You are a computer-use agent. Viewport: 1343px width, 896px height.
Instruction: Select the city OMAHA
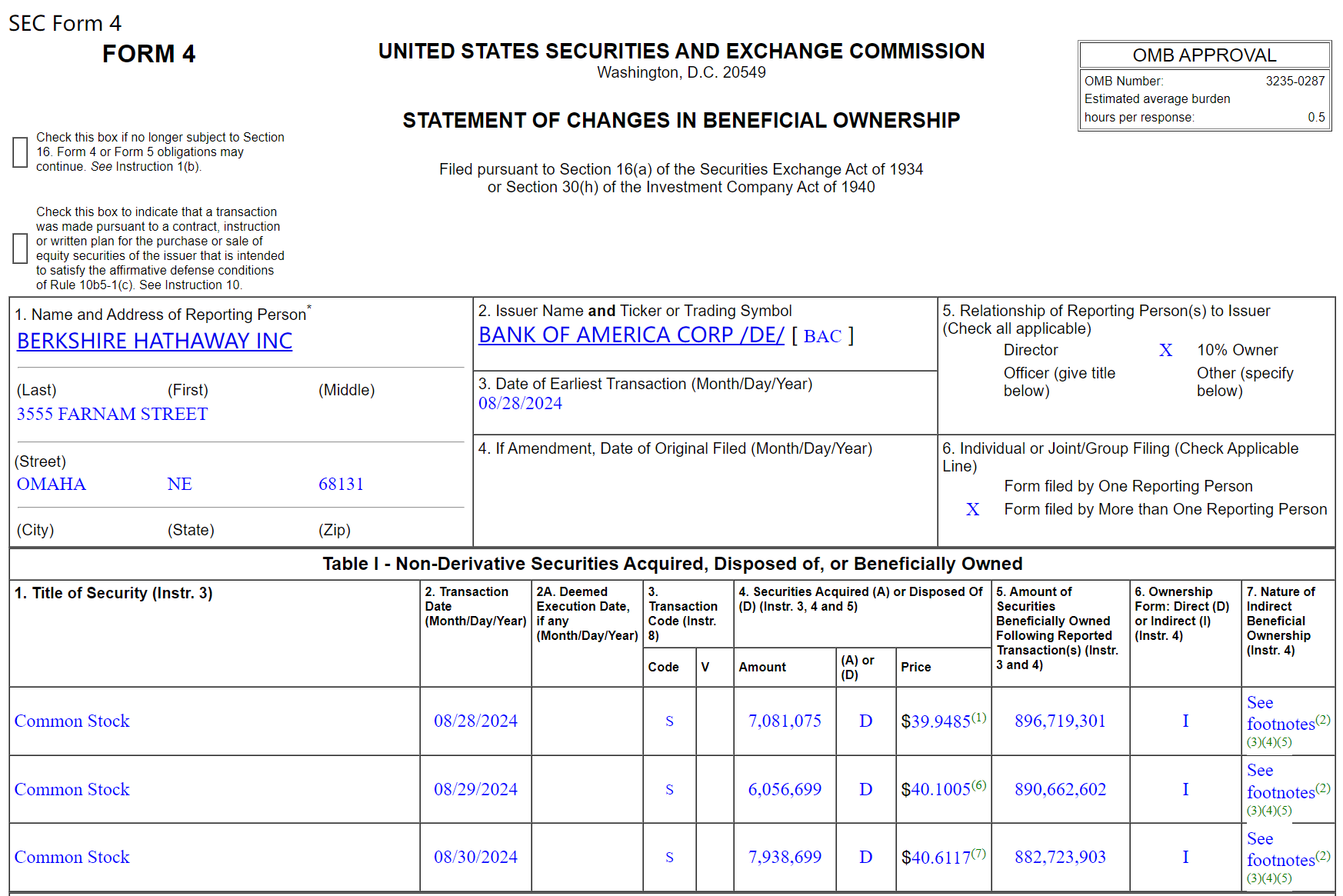[52, 484]
